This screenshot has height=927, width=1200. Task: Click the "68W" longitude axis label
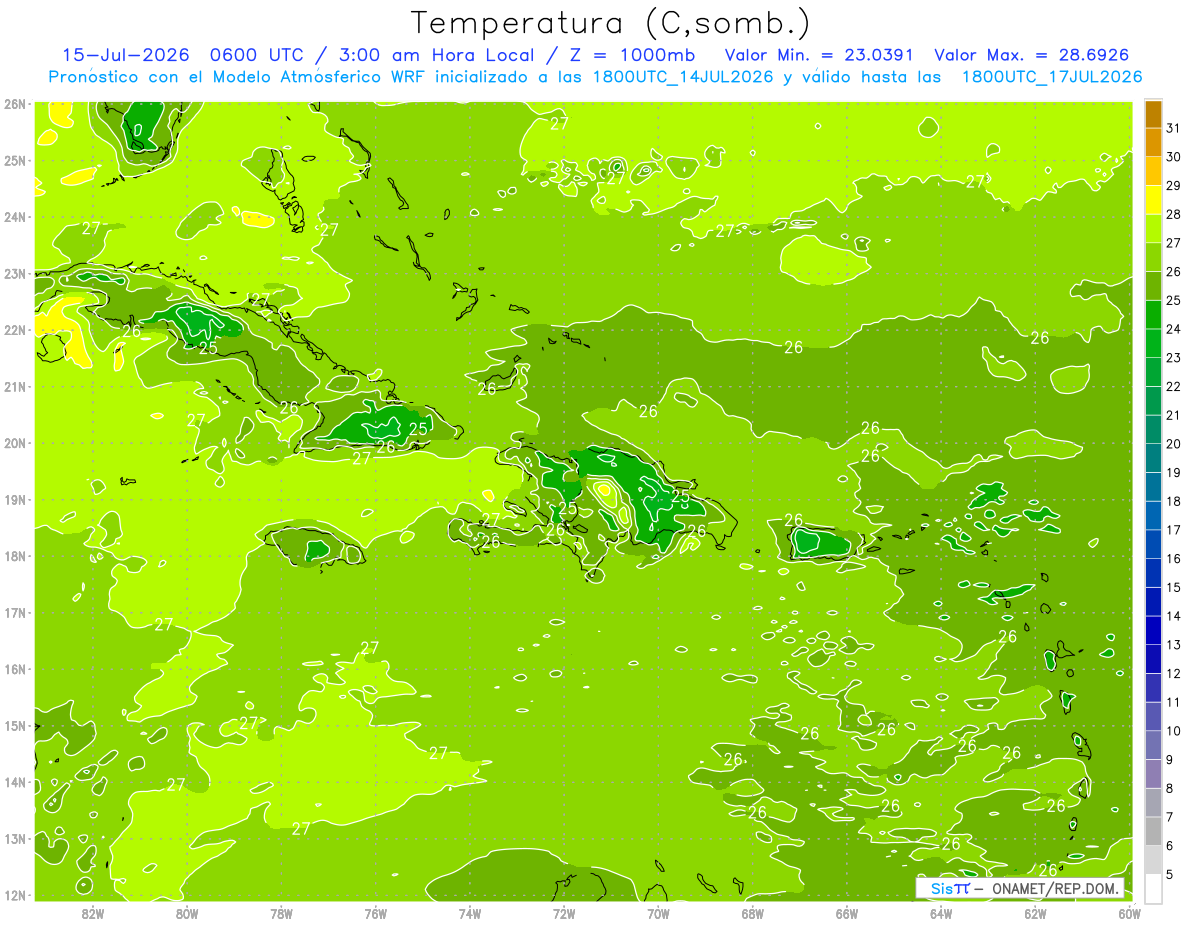click(x=753, y=914)
